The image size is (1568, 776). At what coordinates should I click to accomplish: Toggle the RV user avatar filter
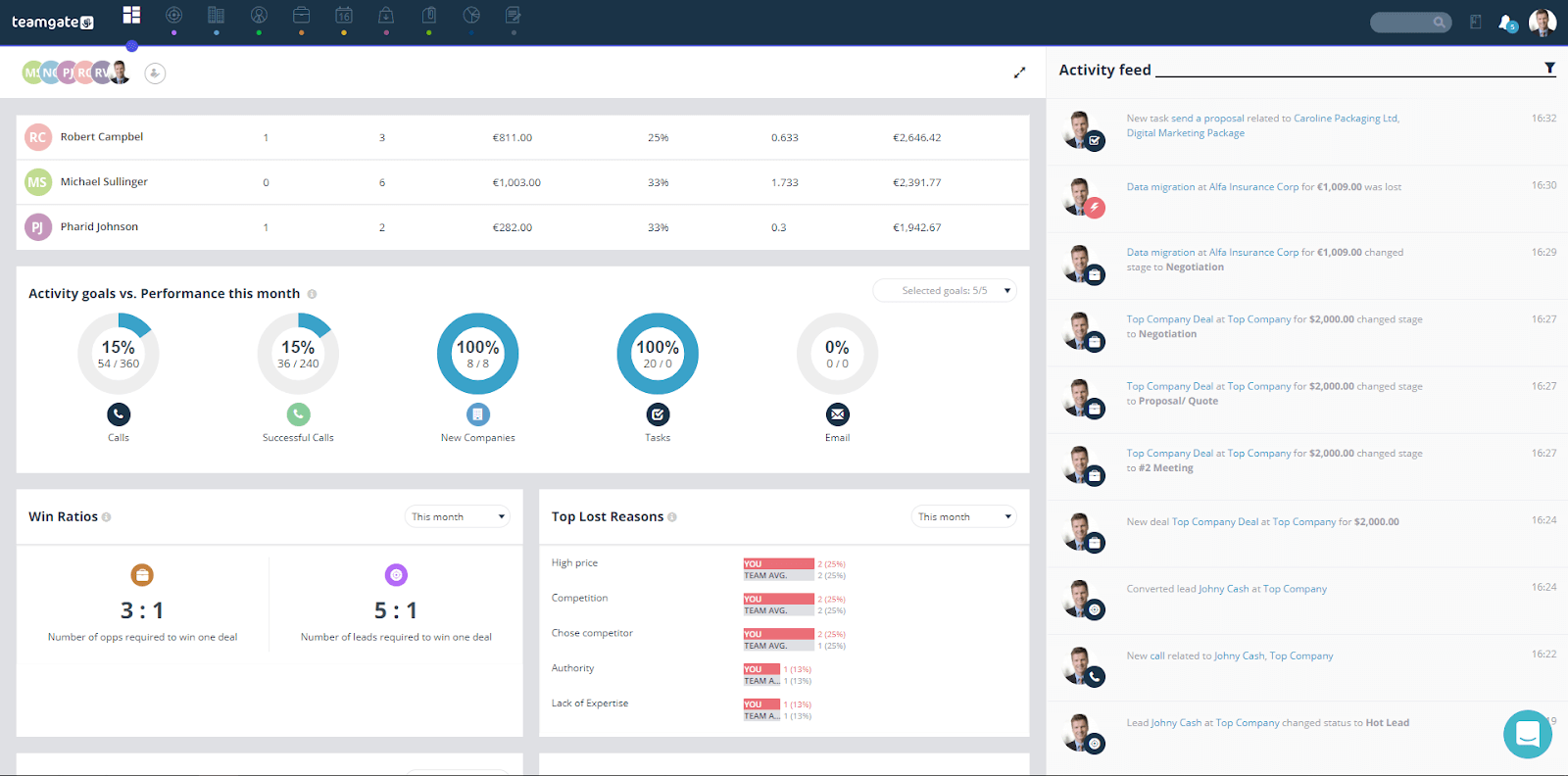click(101, 73)
